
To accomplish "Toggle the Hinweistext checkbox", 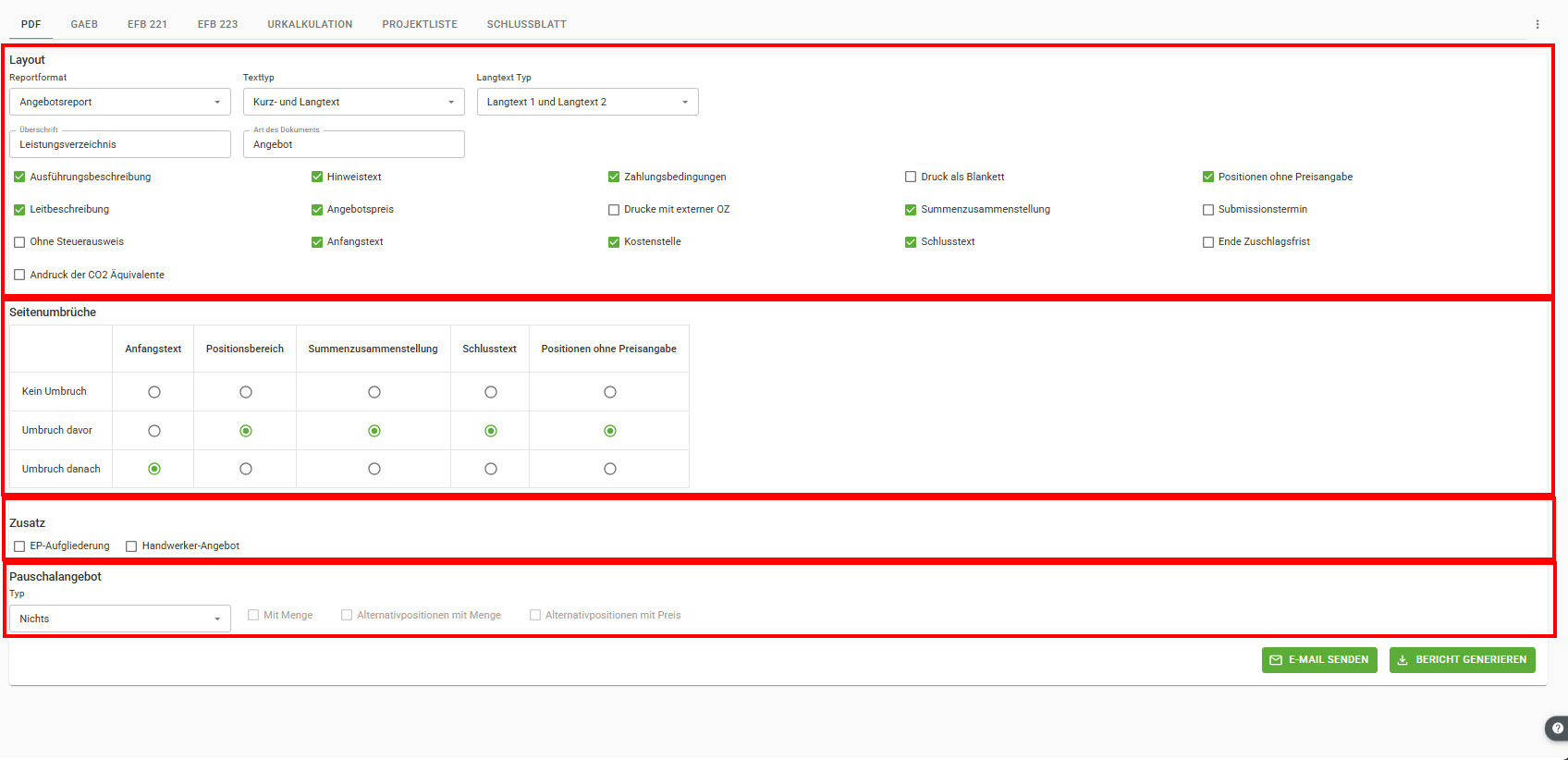I will point(317,177).
